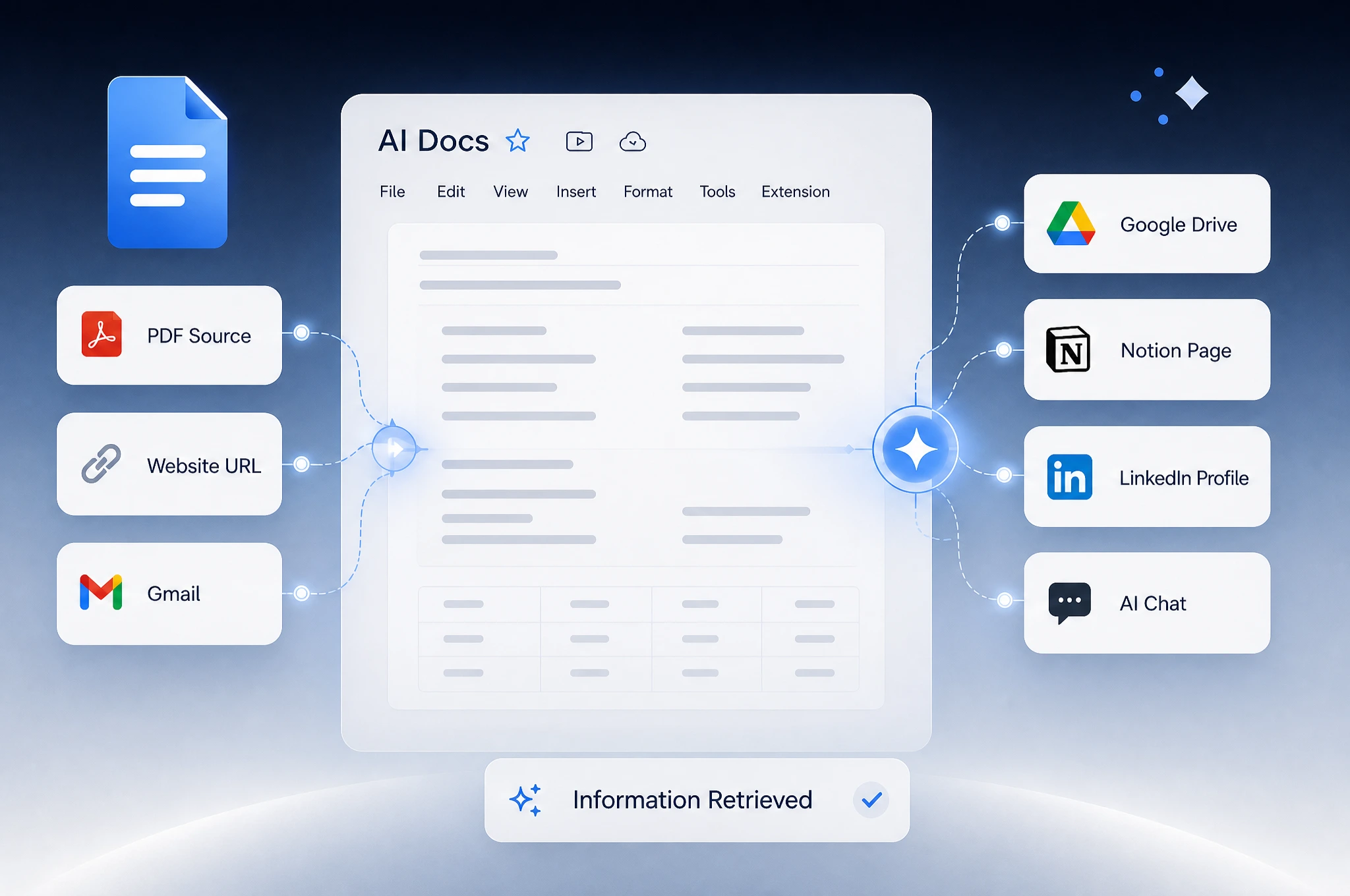The image size is (1350, 896).
Task: Click the connector dot beside Google Drive
Action: click(x=1002, y=223)
